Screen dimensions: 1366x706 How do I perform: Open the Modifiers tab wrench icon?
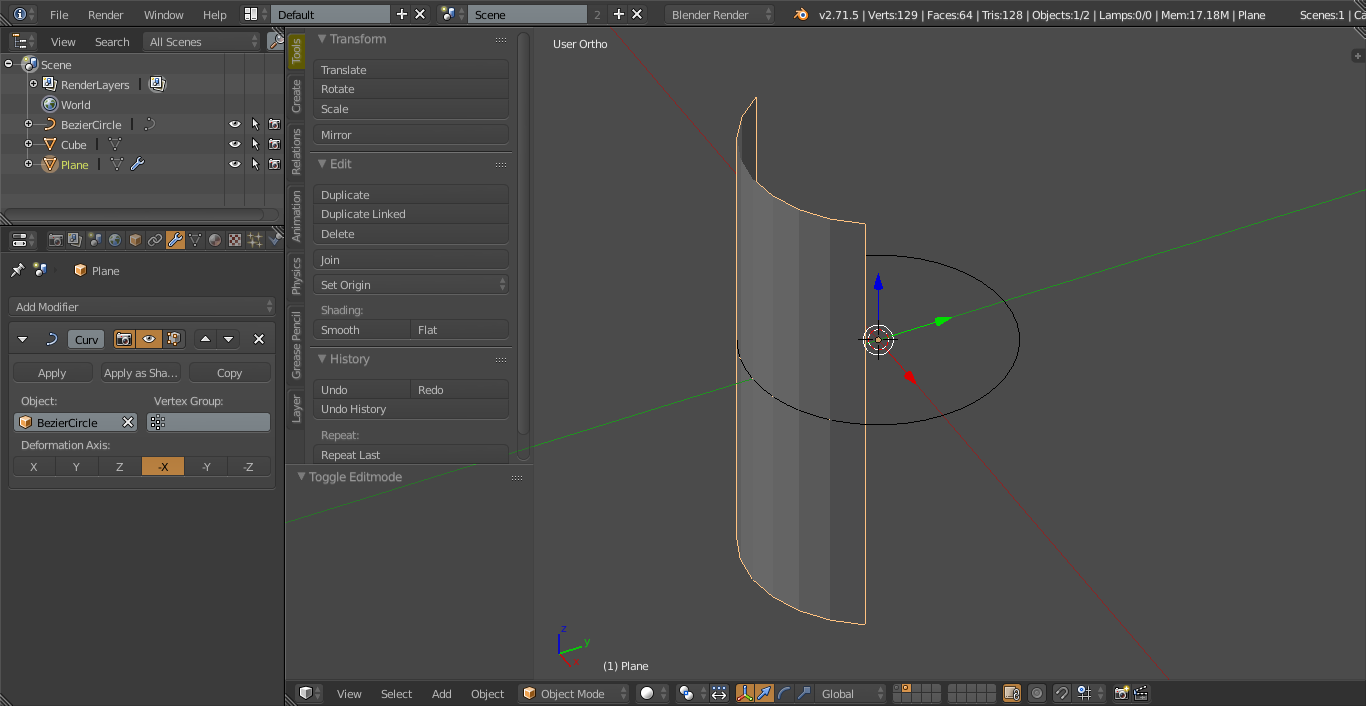pyautogui.click(x=175, y=240)
